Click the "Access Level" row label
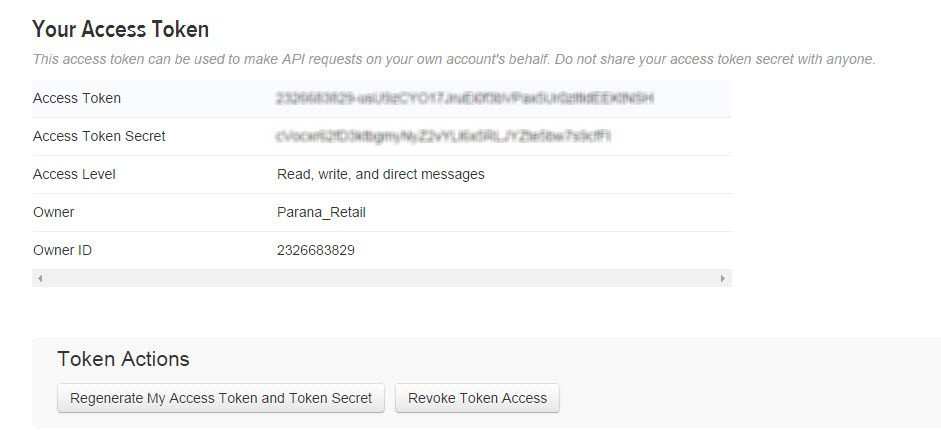The width and height of the screenshot is (941, 430). click(74, 174)
